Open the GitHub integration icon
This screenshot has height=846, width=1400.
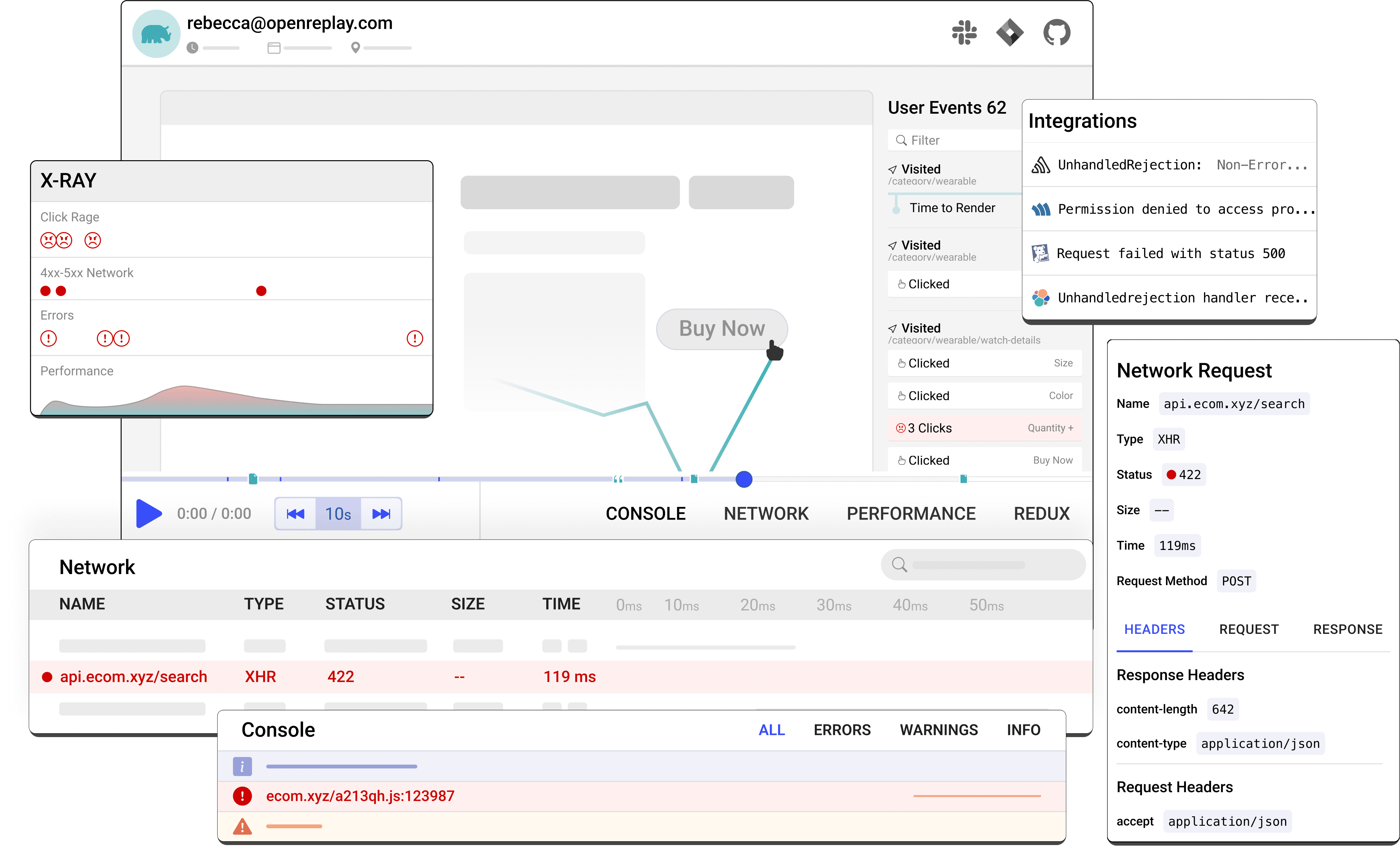[x=1057, y=32]
